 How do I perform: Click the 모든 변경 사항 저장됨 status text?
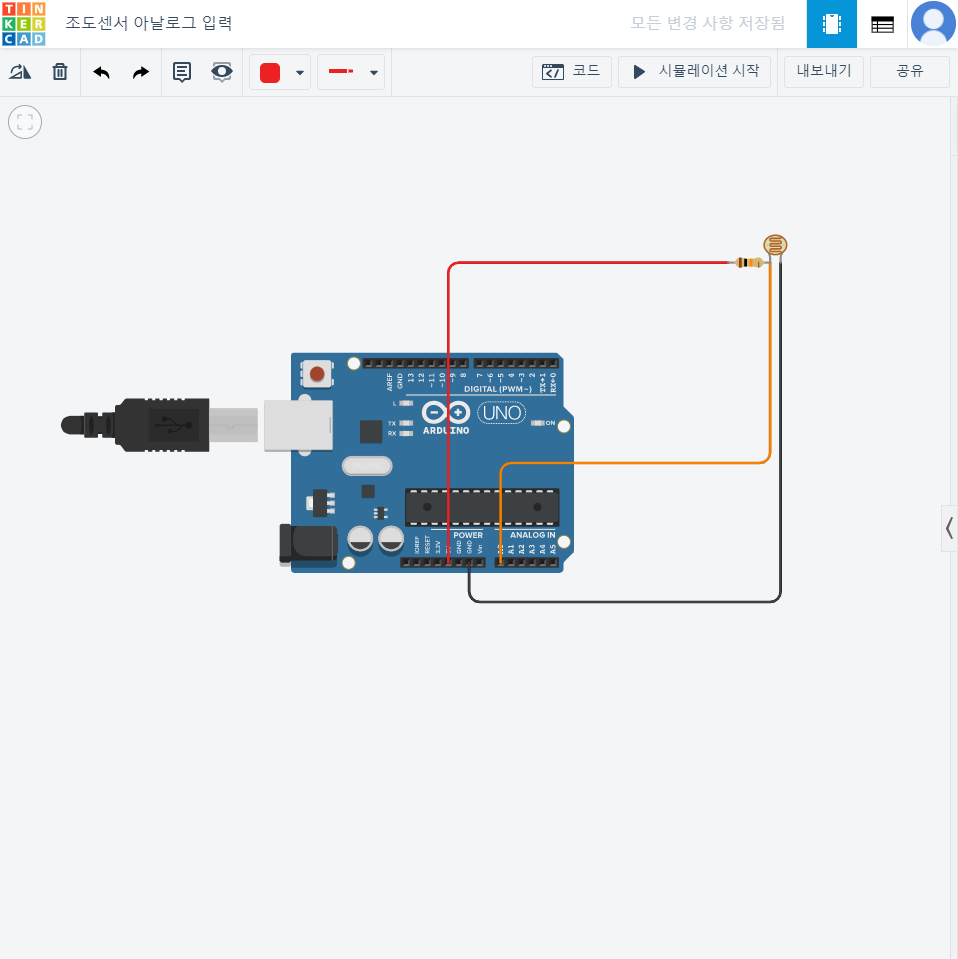click(x=708, y=23)
